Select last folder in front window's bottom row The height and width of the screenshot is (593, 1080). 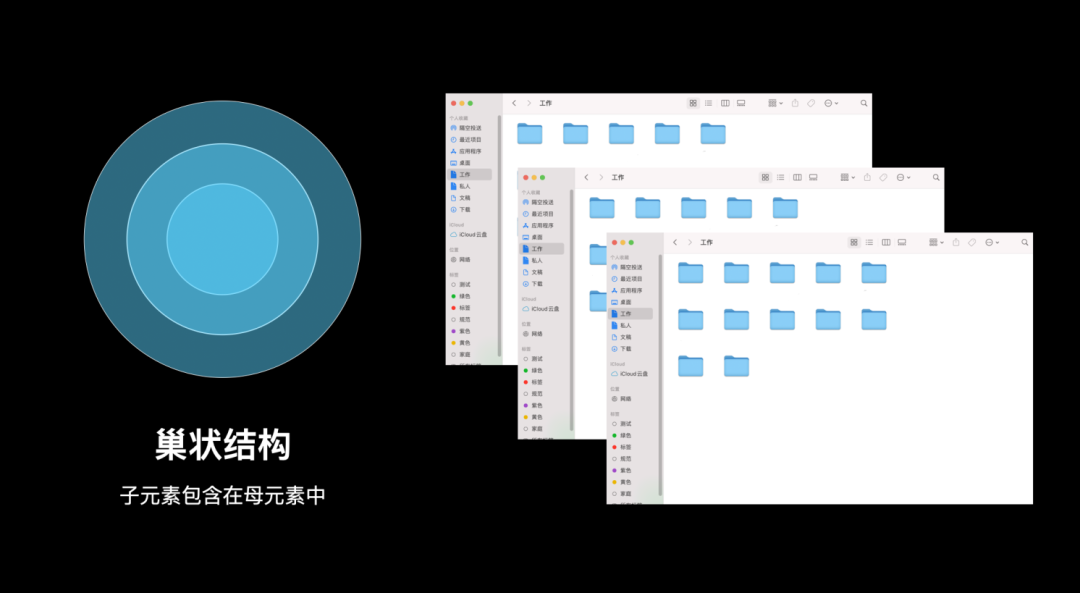click(x=736, y=366)
